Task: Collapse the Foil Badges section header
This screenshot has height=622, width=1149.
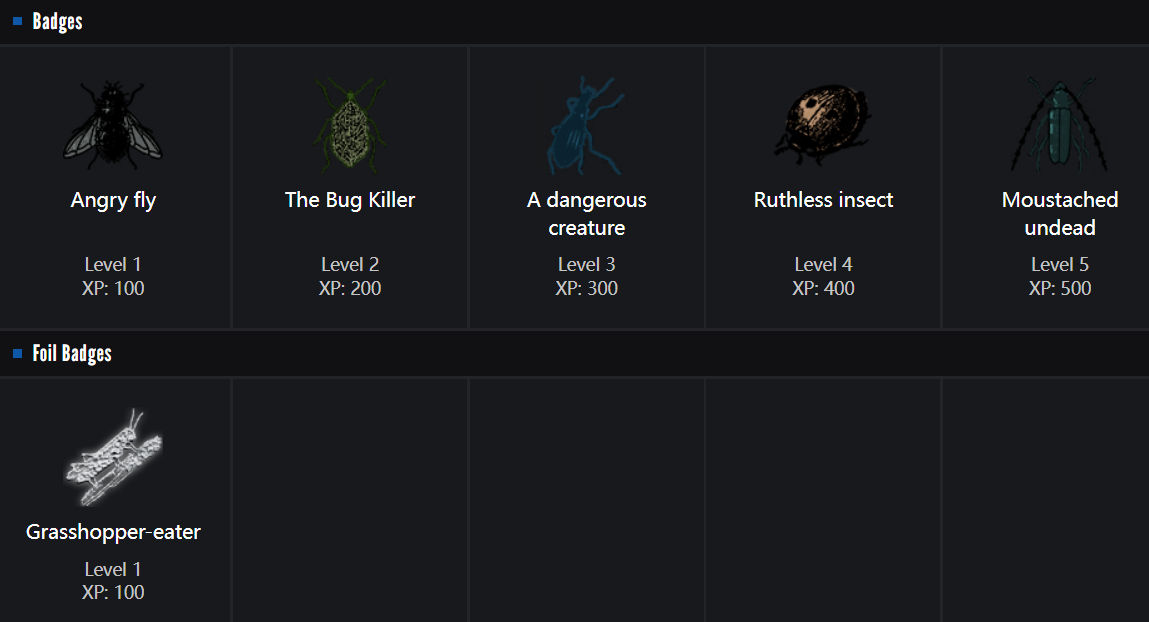Action: [72, 353]
